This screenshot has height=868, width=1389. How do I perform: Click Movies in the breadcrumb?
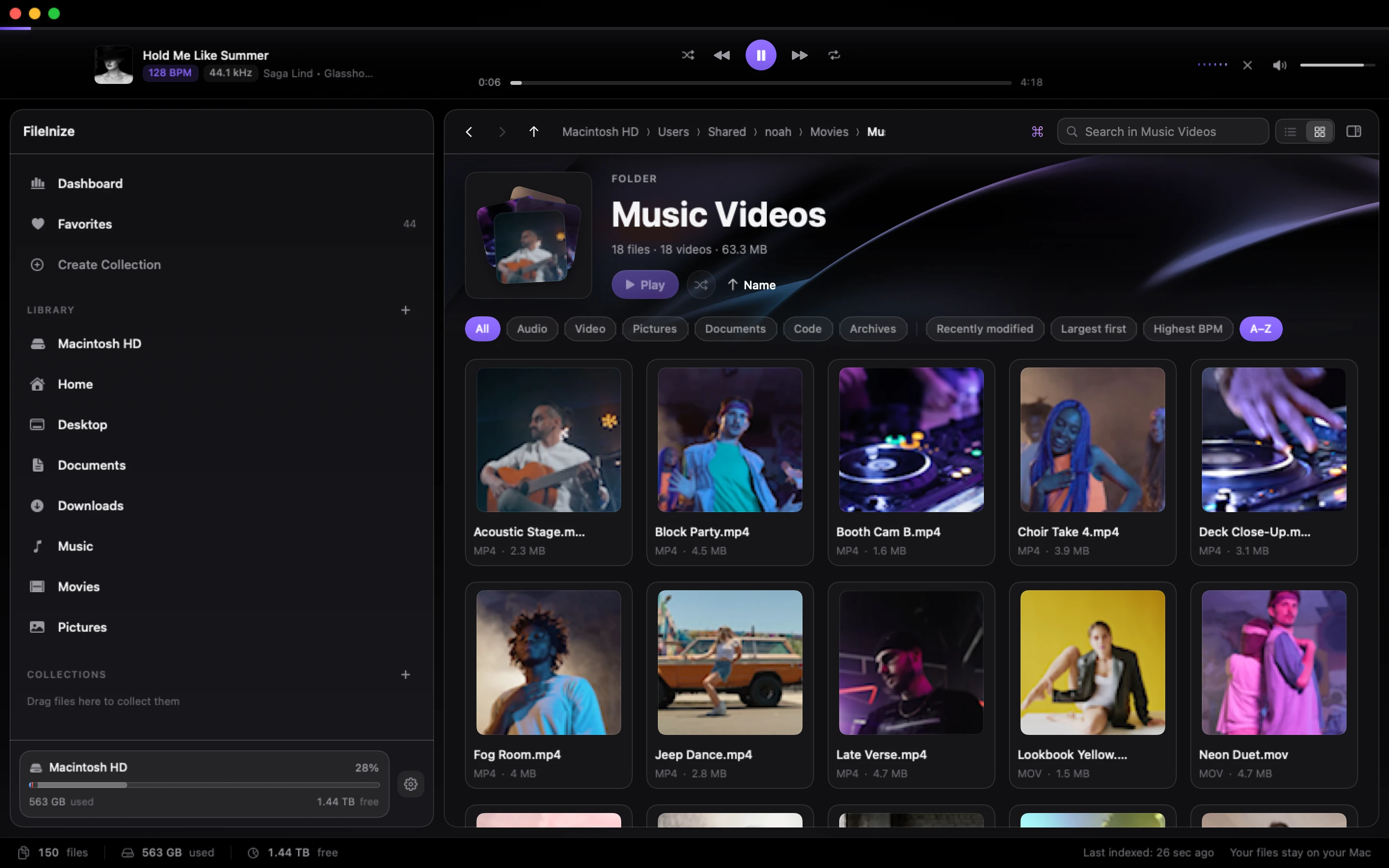point(829,132)
